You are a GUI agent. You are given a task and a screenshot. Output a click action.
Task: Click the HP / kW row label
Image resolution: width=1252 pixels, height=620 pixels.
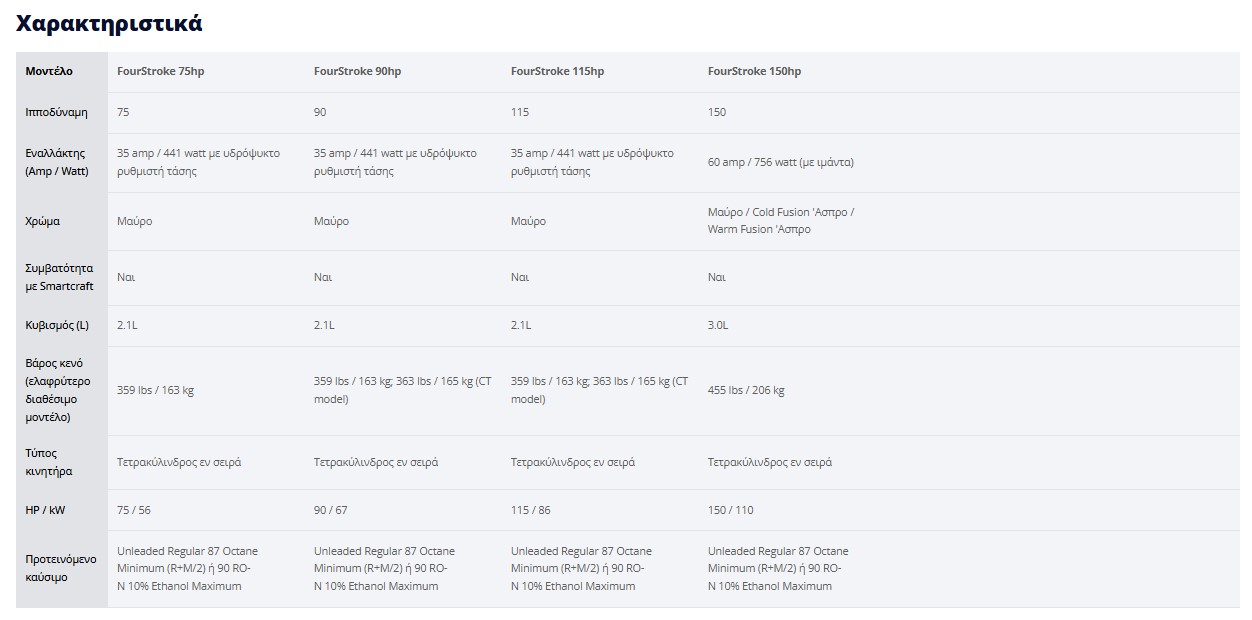pyautogui.click(x=46, y=510)
